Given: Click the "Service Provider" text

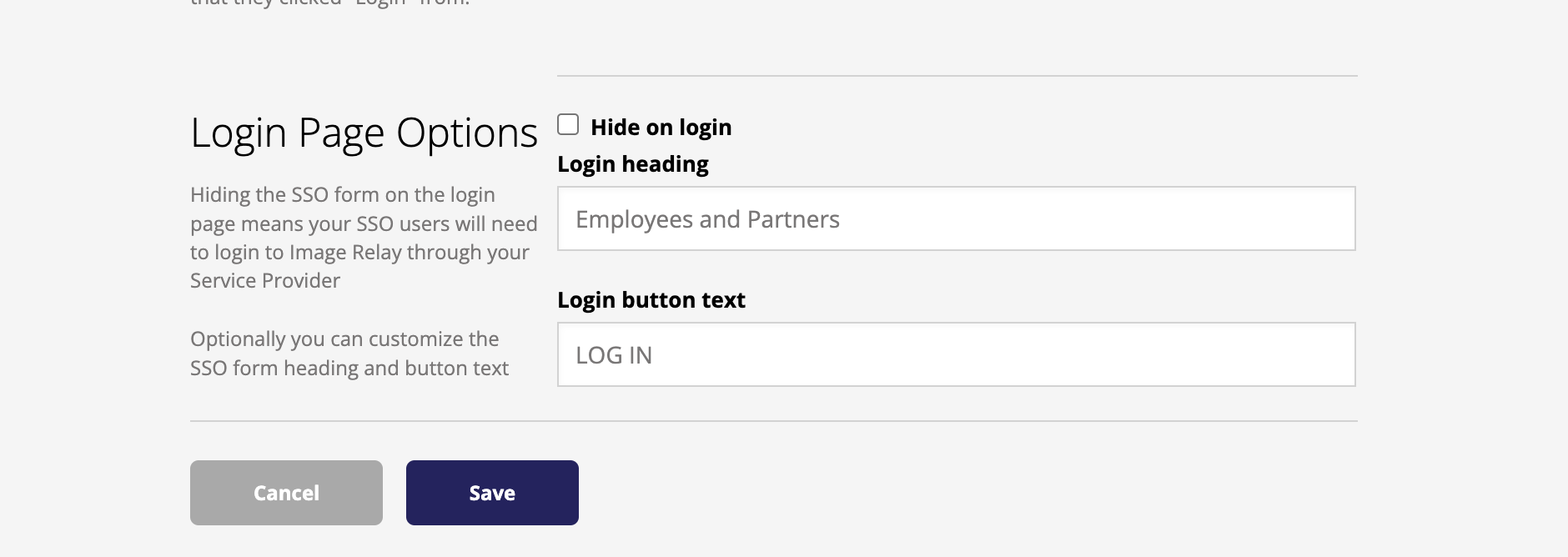Looking at the screenshot, I should click(264, 281).
